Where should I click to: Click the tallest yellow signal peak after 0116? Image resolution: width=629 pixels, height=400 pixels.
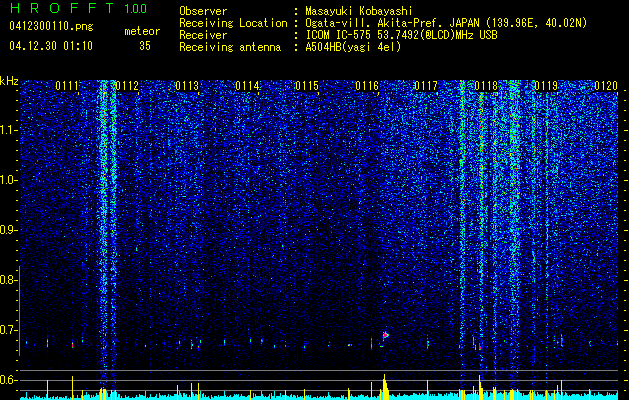[384, 387]
